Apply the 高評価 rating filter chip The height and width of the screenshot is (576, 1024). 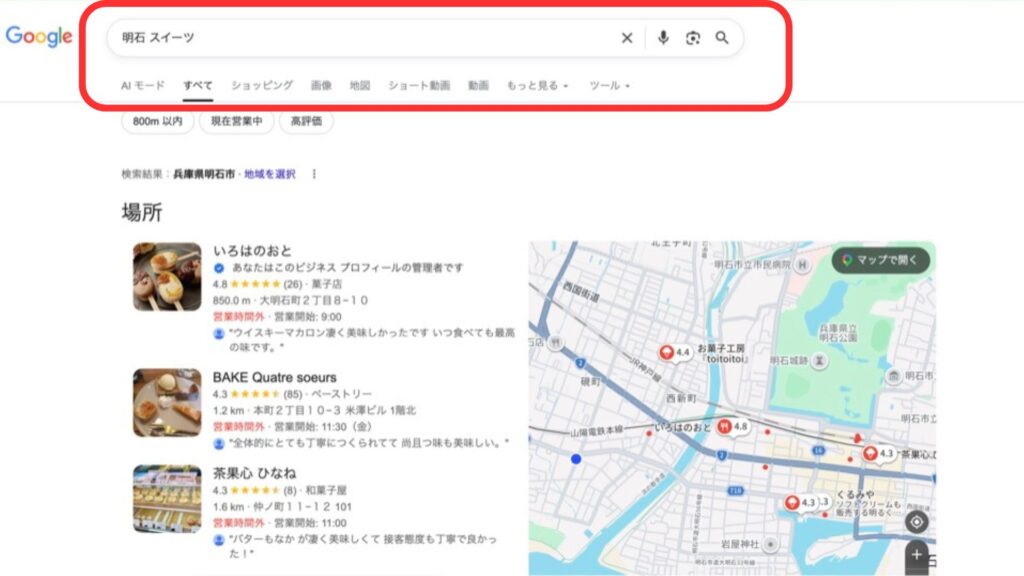(x=307, y=123)
